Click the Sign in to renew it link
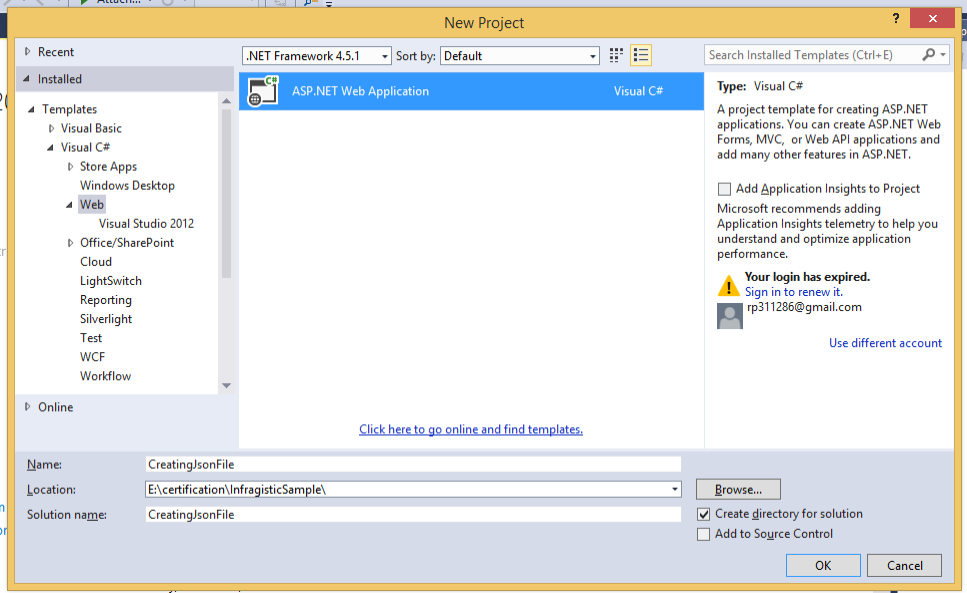 pos(793,292)
